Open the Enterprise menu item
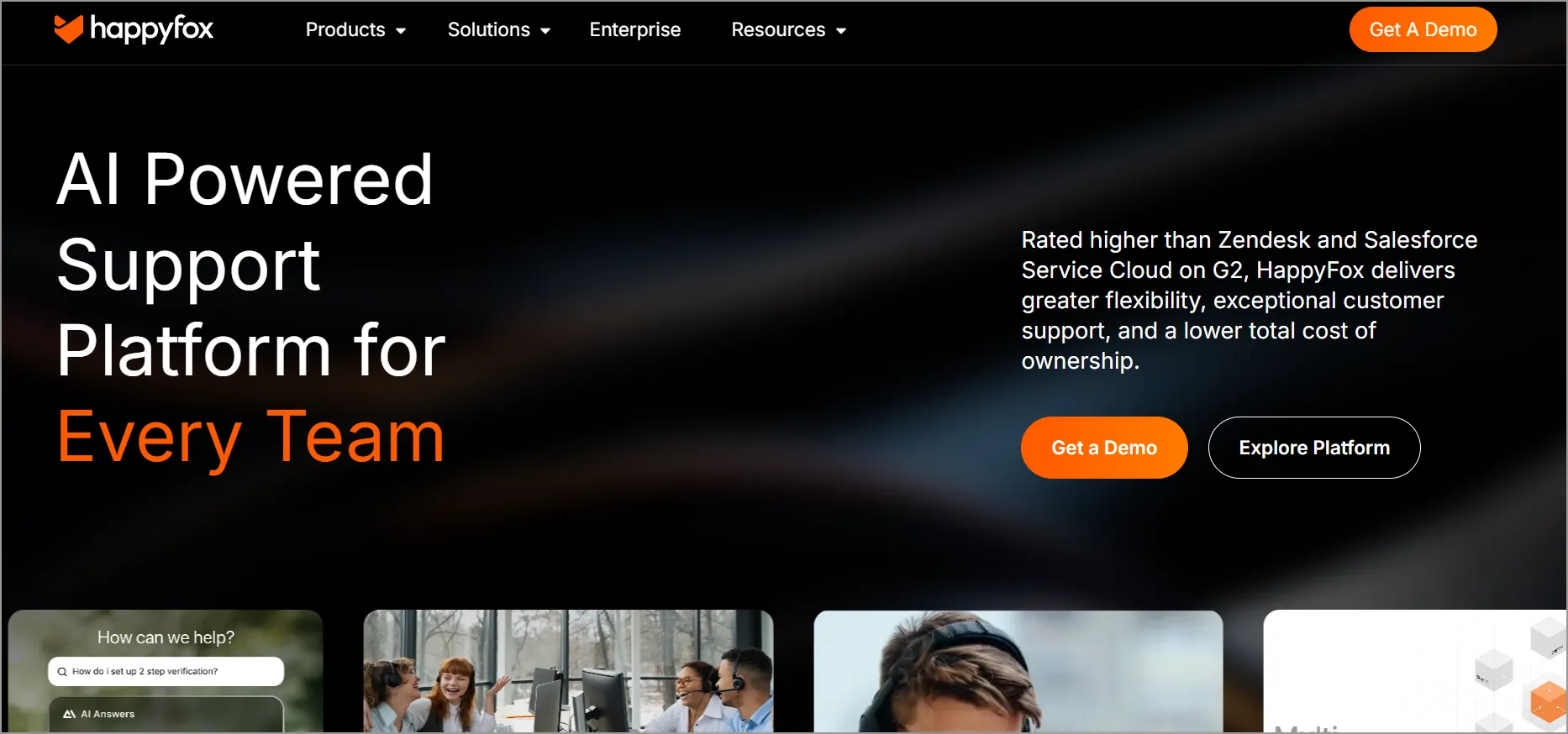 pyautogui.click(x=635, y=29)
